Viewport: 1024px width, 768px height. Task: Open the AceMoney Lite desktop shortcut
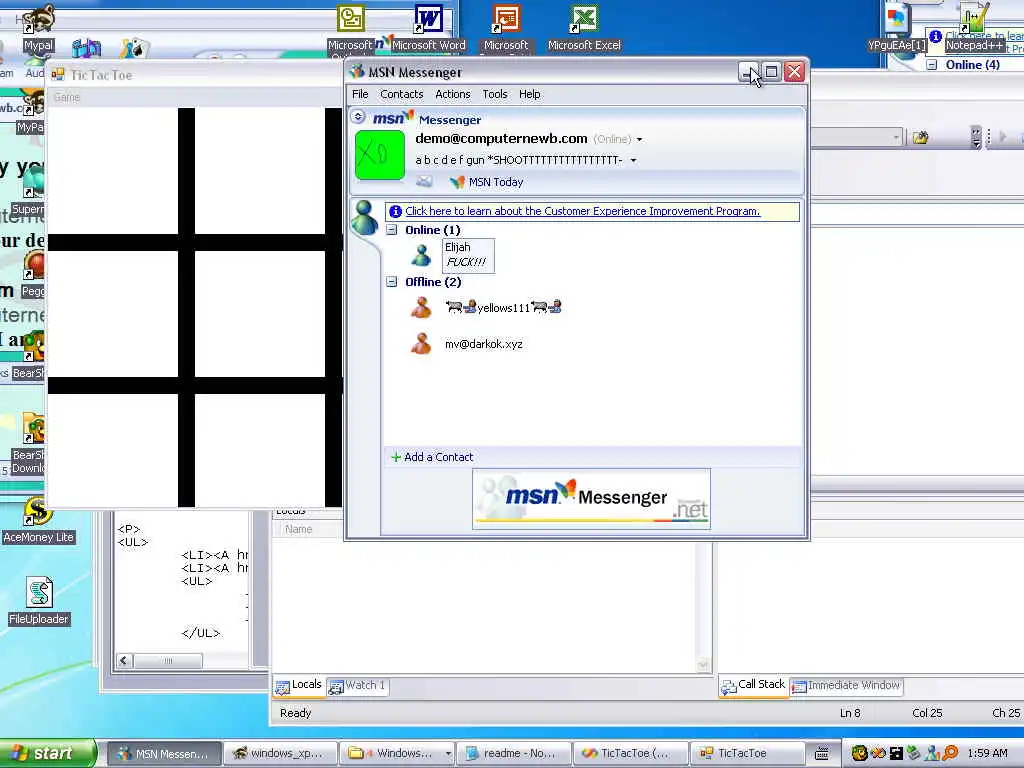coord(38,521)
